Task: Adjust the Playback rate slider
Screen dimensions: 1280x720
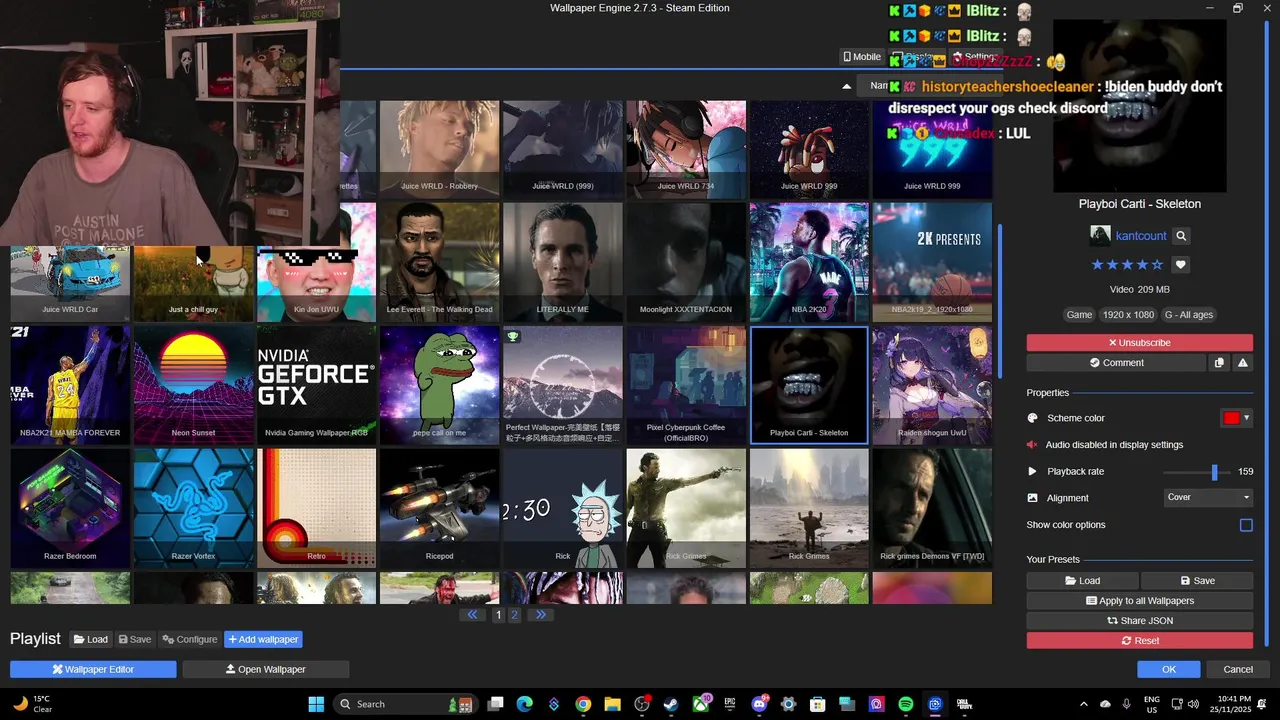Action: [1197, 472]
